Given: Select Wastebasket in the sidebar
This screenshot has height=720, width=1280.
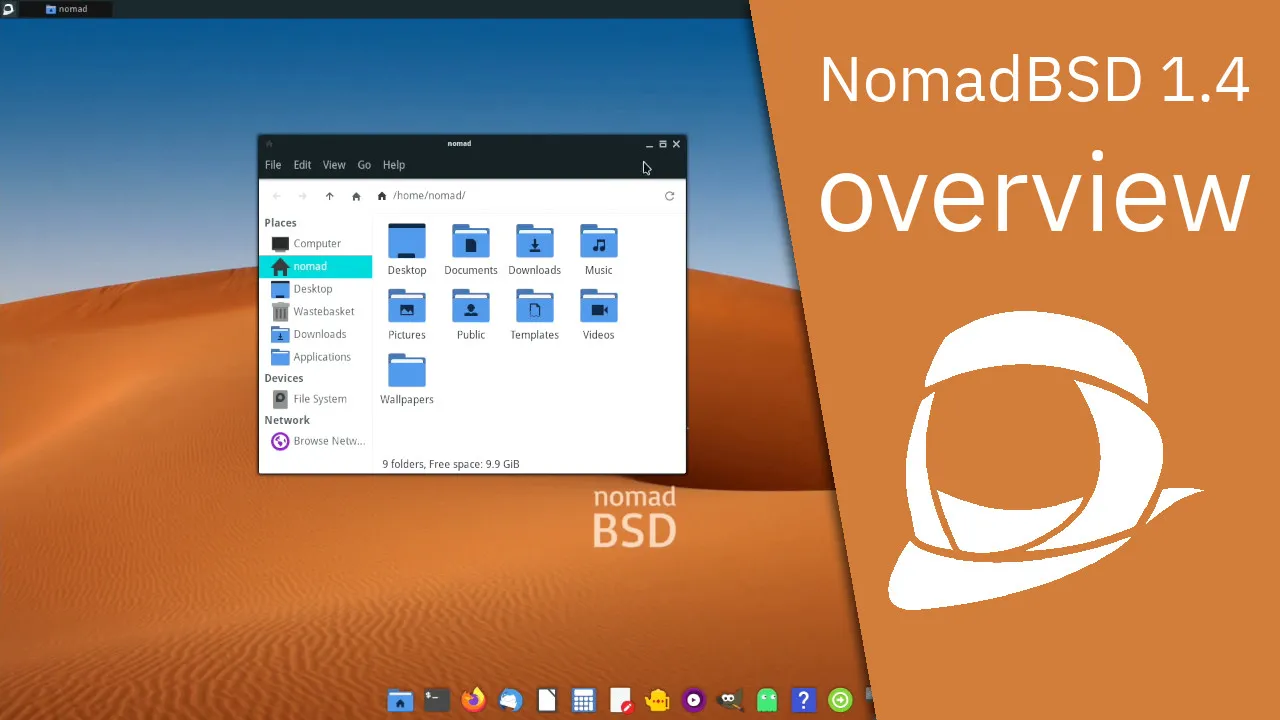Looking at the screenshot, I should coord(315,312).
